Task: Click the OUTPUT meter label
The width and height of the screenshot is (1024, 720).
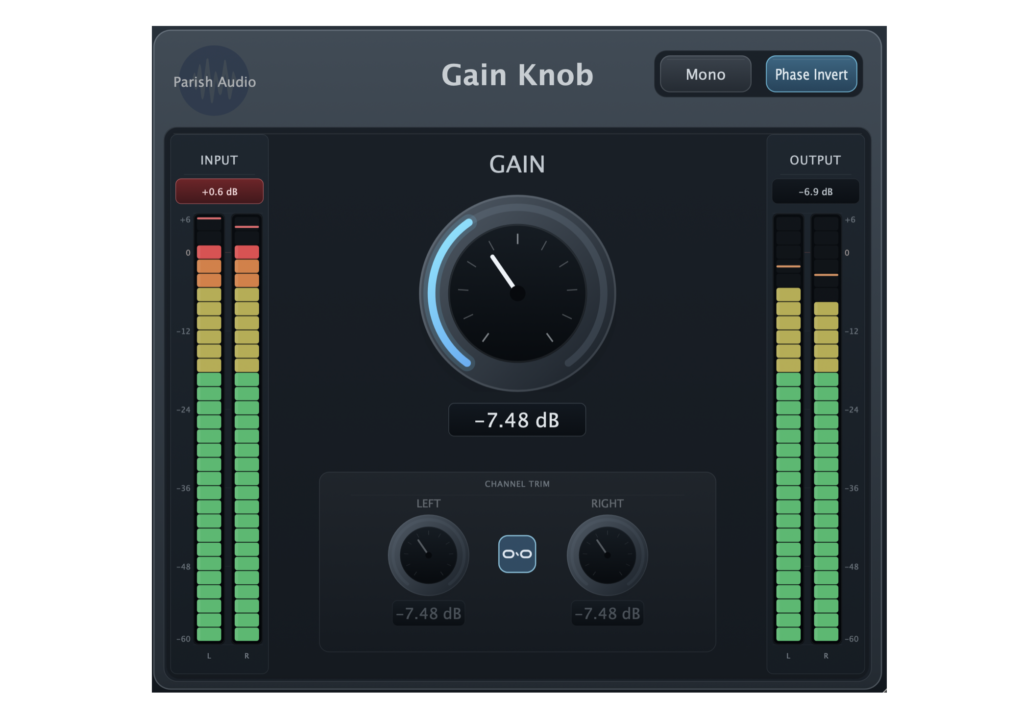Action: (815, 160)
